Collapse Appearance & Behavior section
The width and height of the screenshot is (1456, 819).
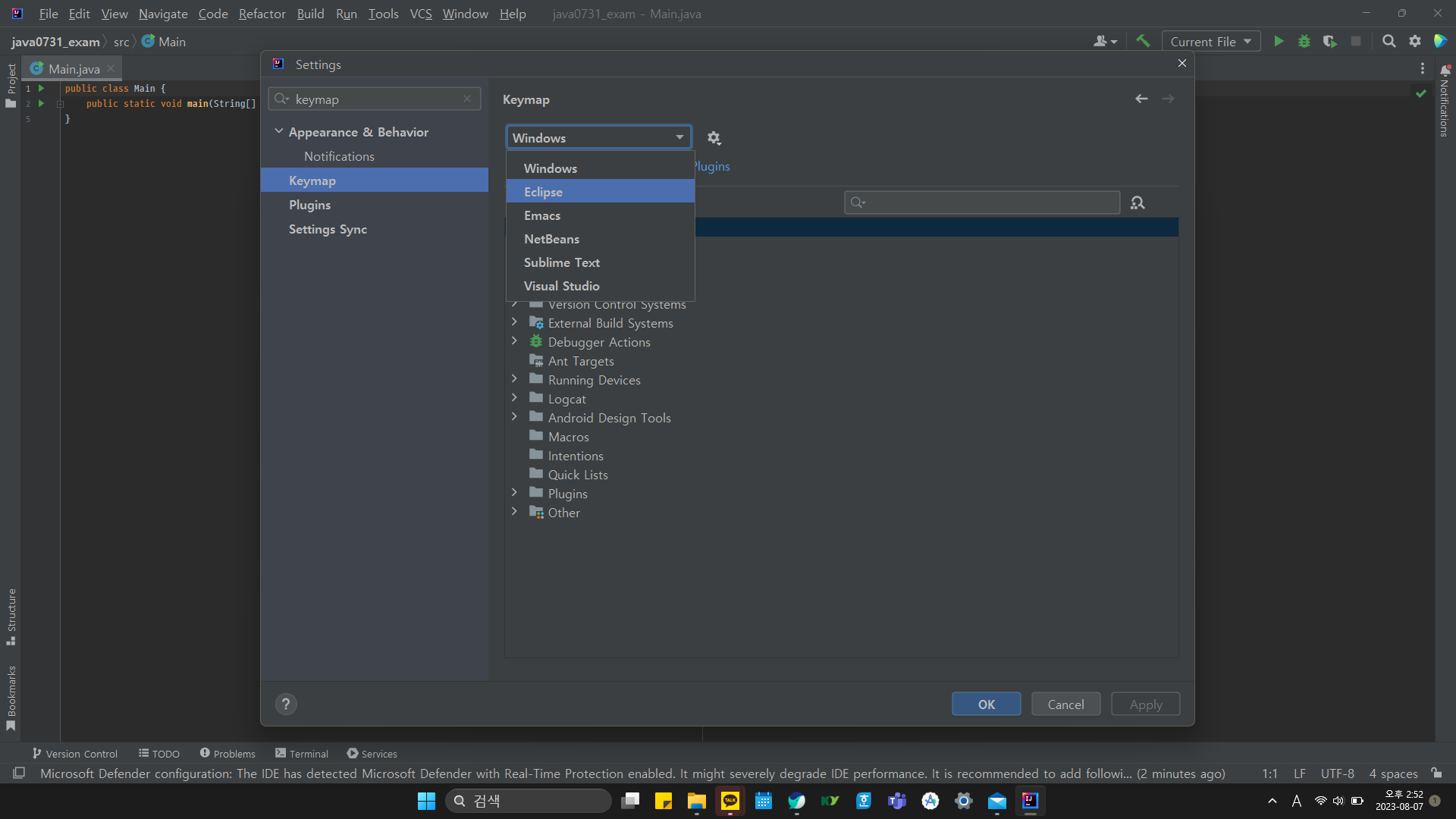point(279,131)
